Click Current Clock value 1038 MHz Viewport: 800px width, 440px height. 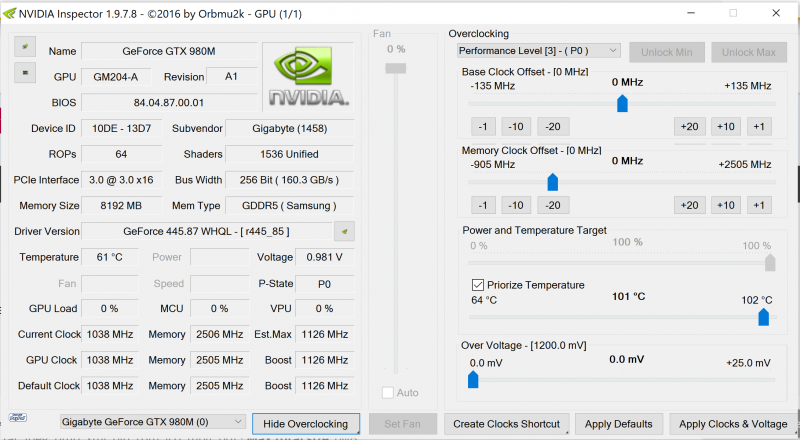(110, 334)
